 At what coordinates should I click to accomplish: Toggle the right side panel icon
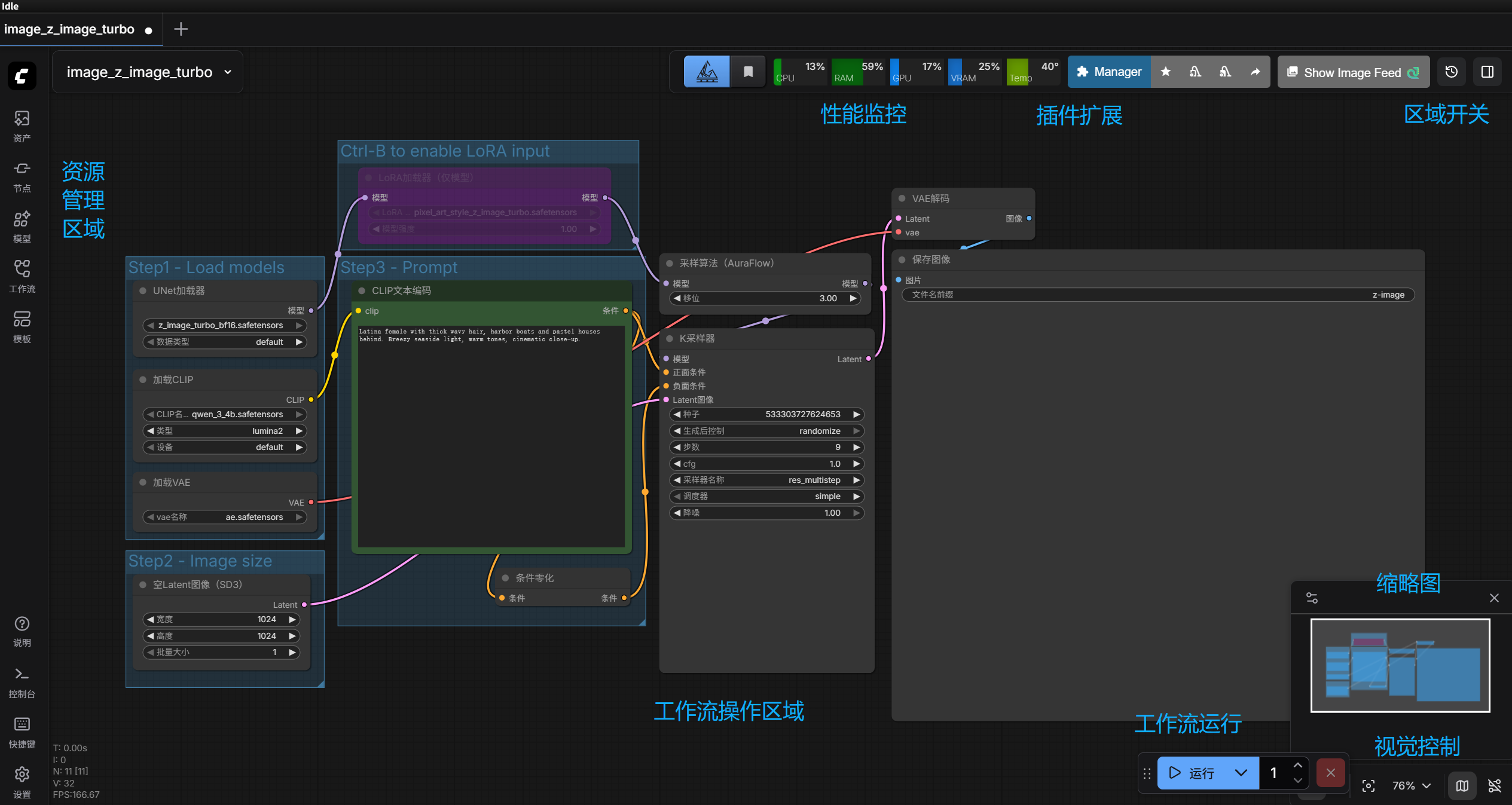point(1487,72)
